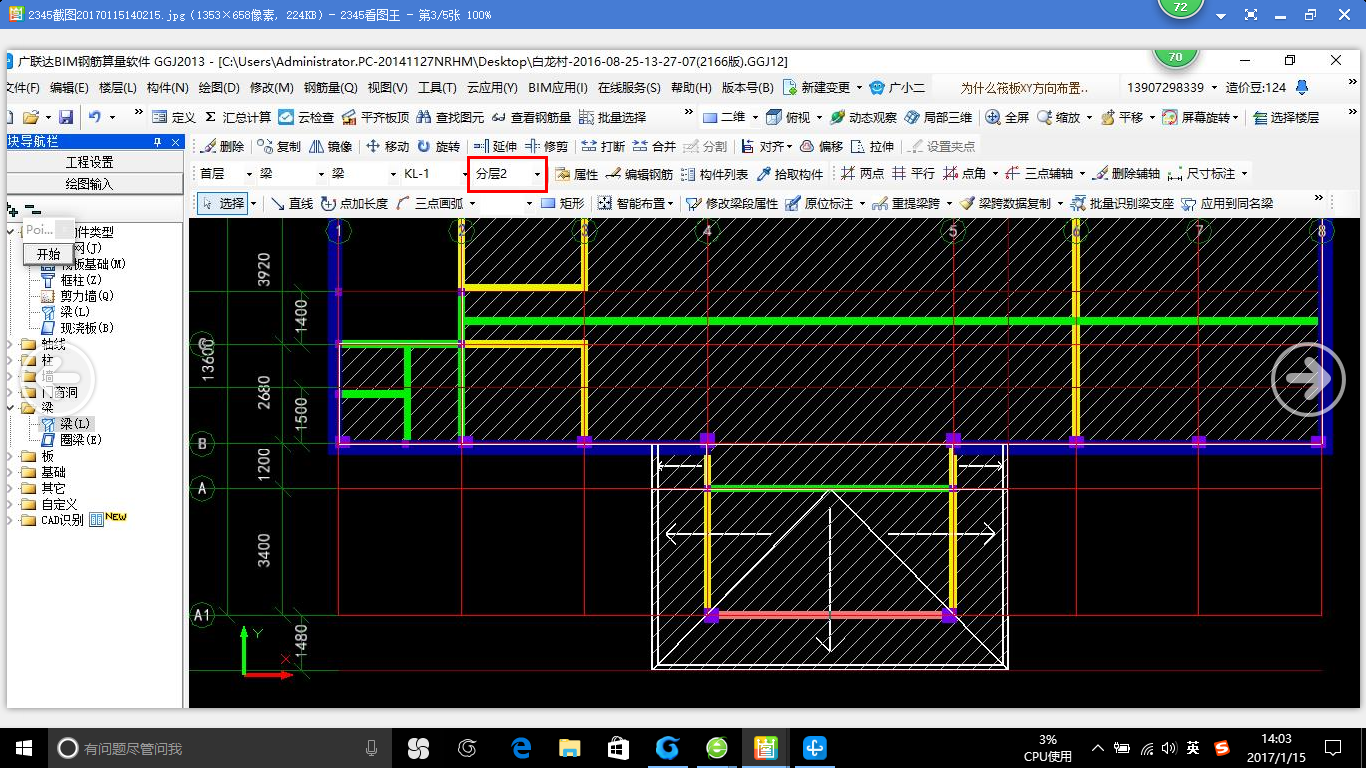
Task: Open 云检查 cloud check tool
Action: click(306, 117)
